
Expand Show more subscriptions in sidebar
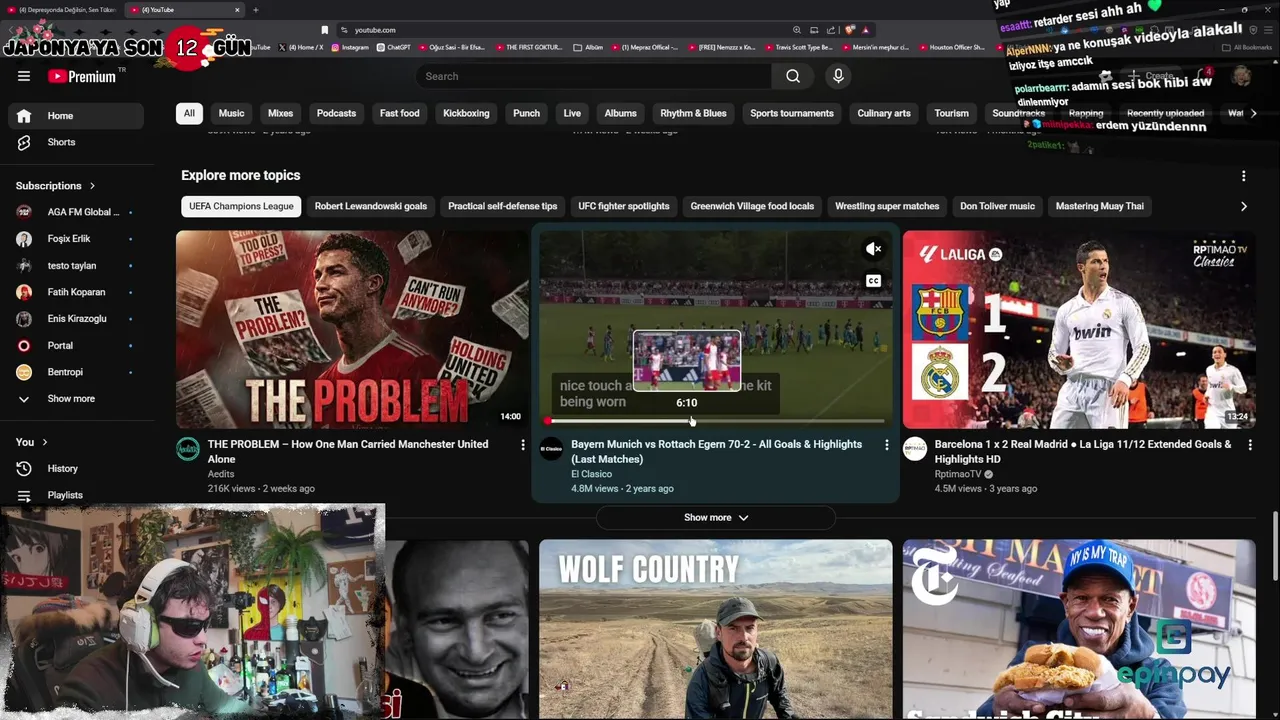(76, 399)
